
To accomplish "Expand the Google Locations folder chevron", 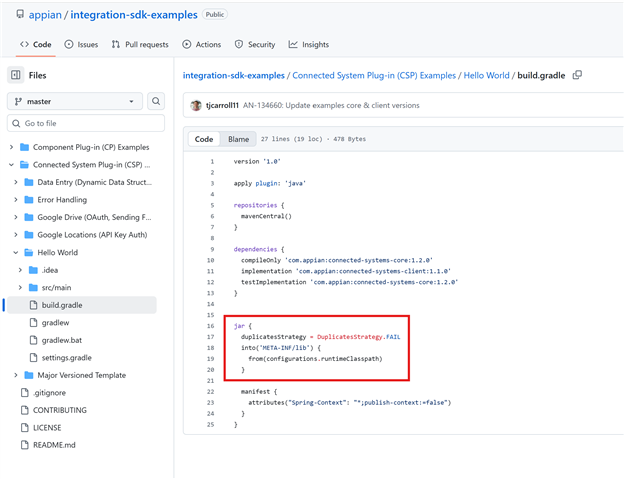I will click(x=16, y=235).
